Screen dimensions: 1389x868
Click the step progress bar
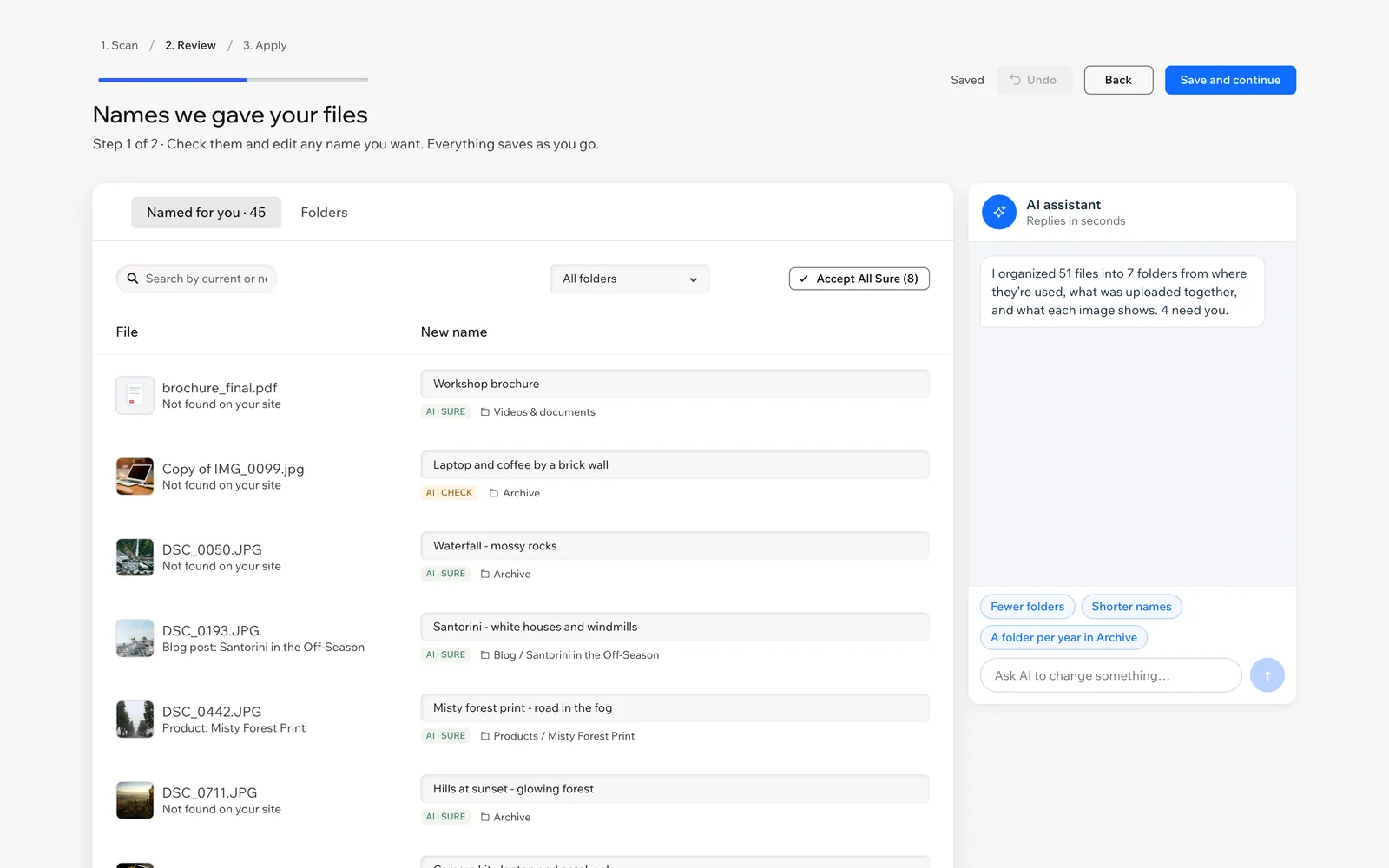[x=233, y=80]
